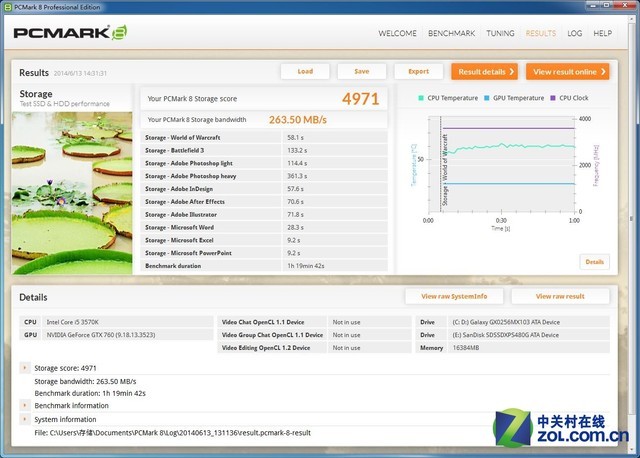Click the Export button

point(418,71)
